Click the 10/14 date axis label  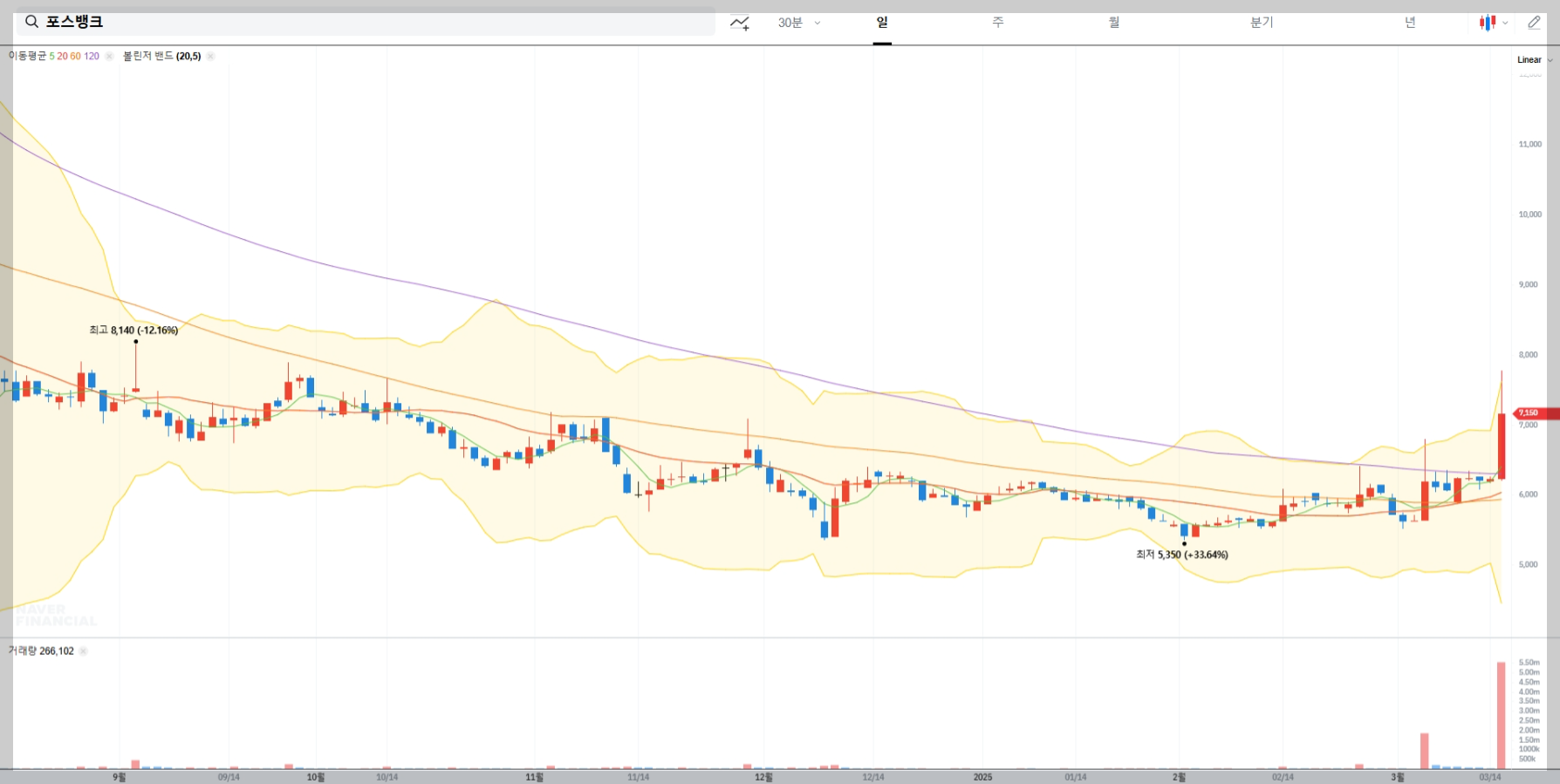pos(387,777)
